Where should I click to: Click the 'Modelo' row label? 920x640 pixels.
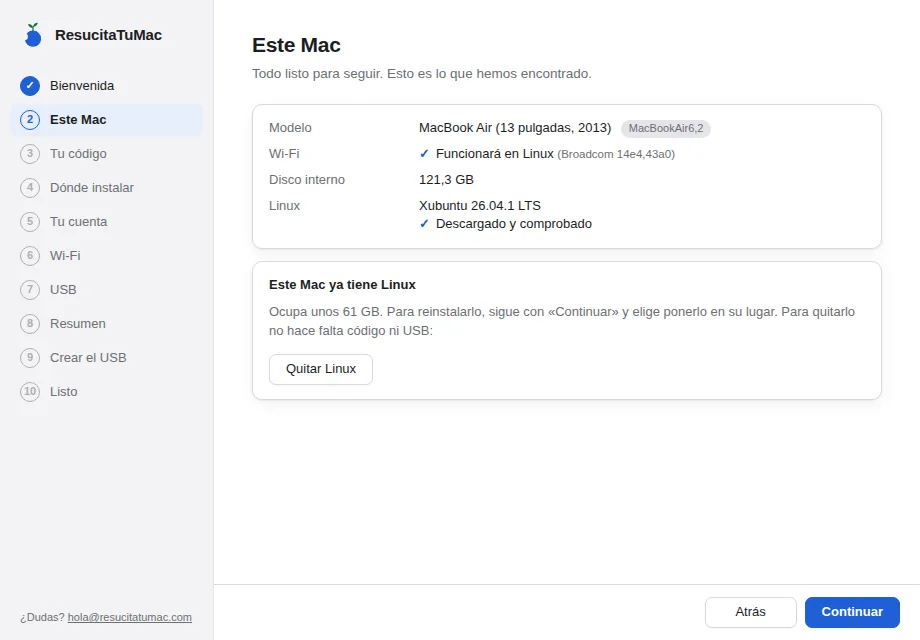pos(290,128)
